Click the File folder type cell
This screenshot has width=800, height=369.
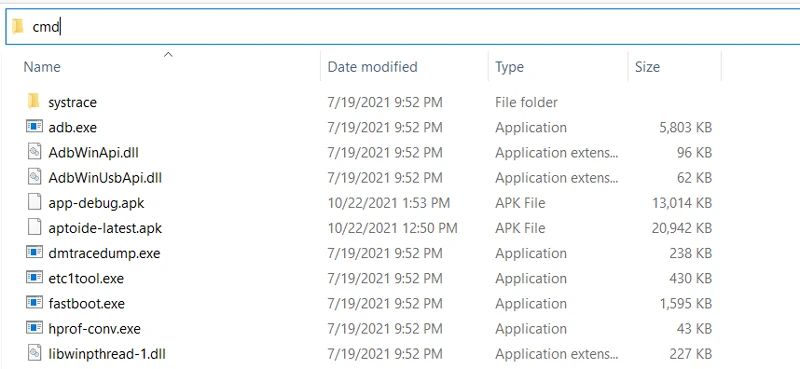pyautogui.click(x=526, y=102)
